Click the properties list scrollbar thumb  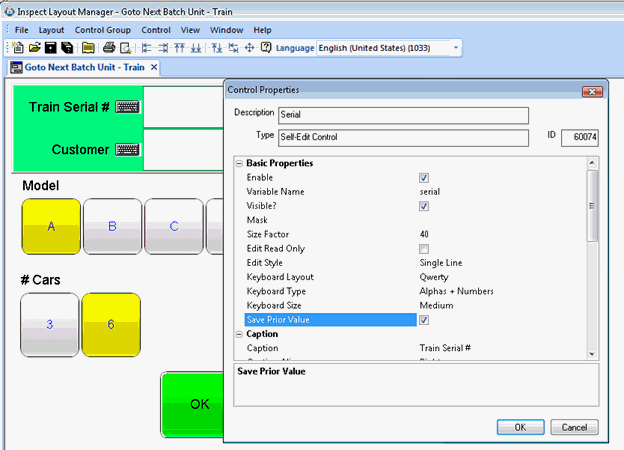(x=592, y=206)
